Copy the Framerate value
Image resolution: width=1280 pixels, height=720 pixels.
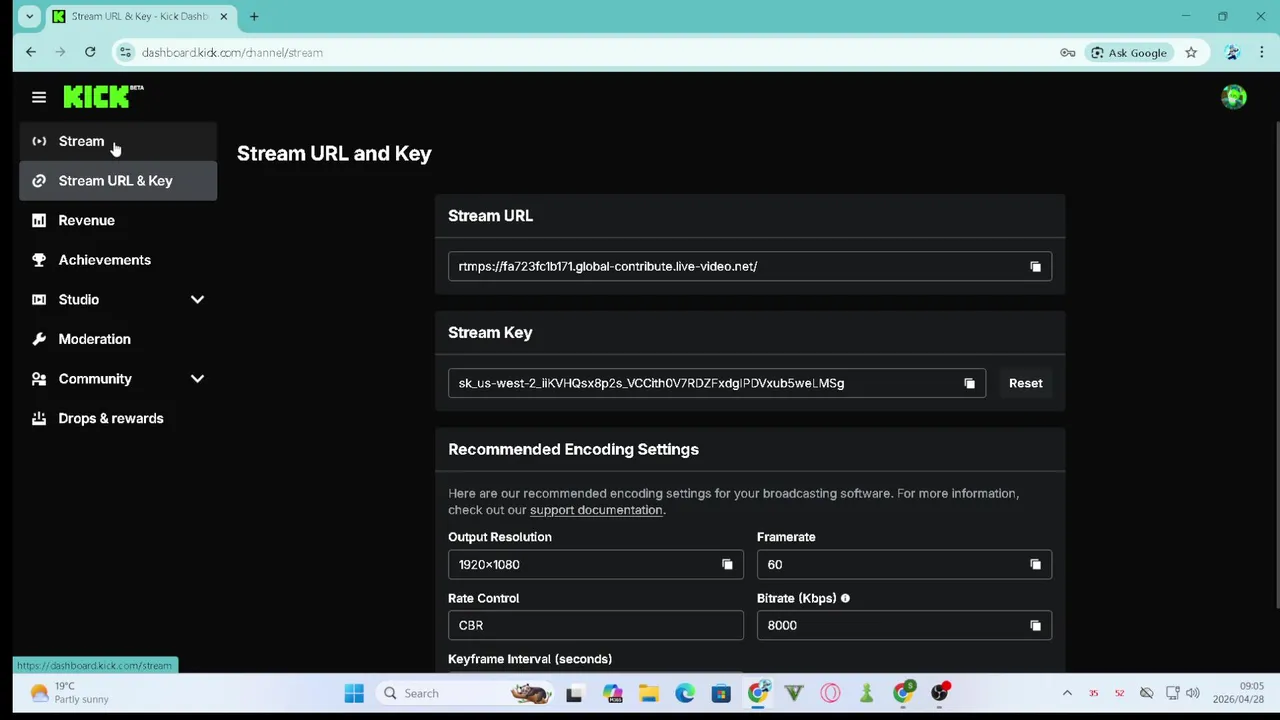pyautogui.click(x=1035, y=565)
